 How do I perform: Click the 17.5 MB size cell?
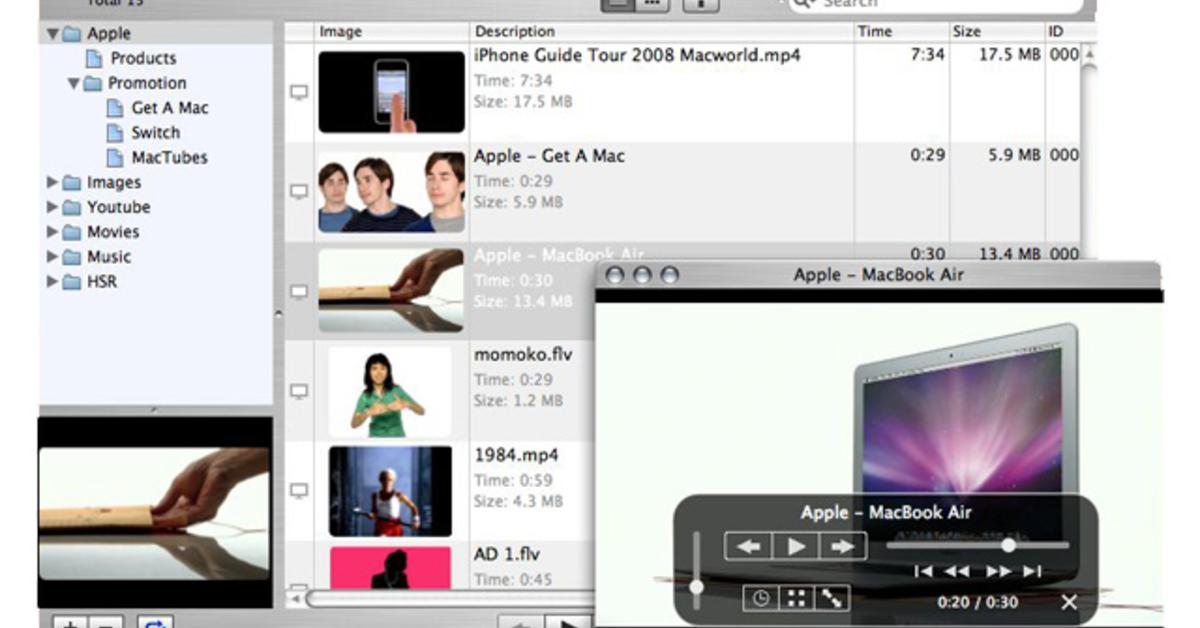coord(1009,55)
